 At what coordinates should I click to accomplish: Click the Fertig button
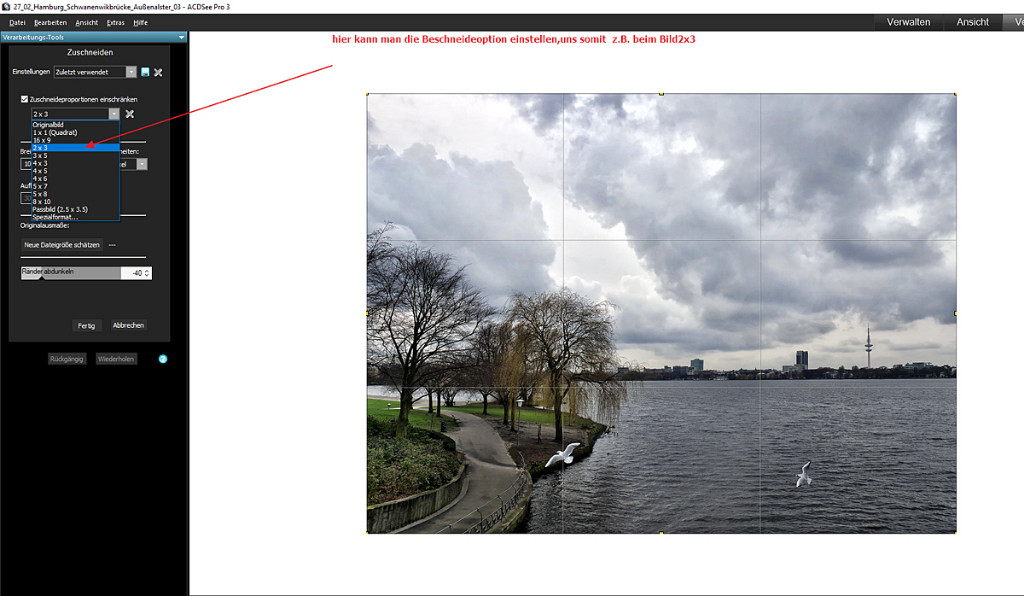[x=86, y=325]
